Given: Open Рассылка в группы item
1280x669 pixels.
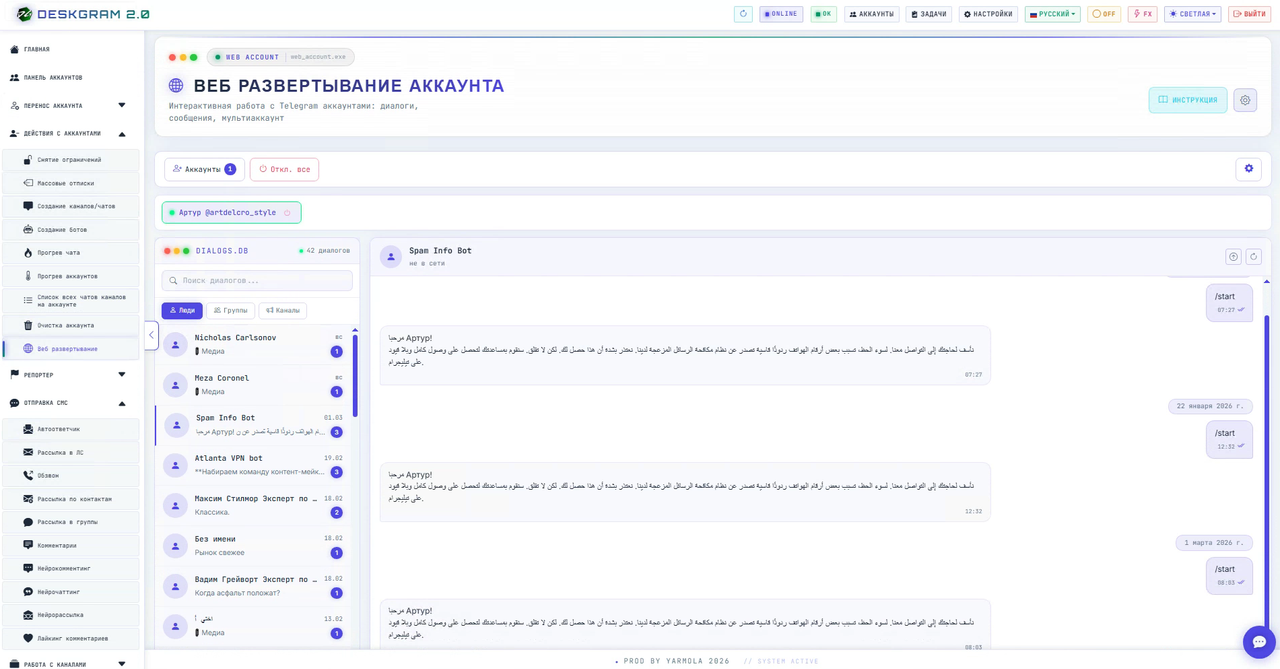Looking at the screenshot, I should coord(72,522).
